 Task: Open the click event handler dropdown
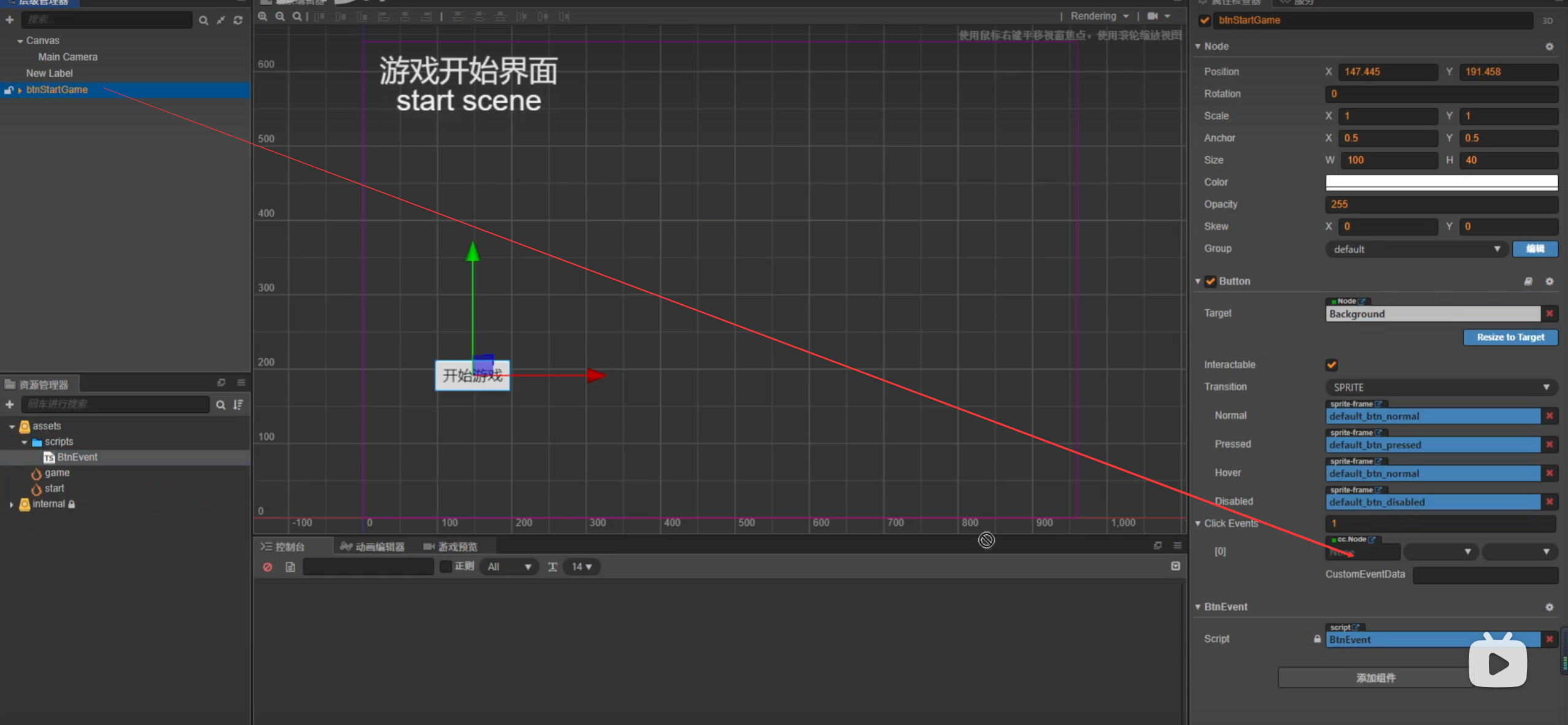tap(1520, 552)
